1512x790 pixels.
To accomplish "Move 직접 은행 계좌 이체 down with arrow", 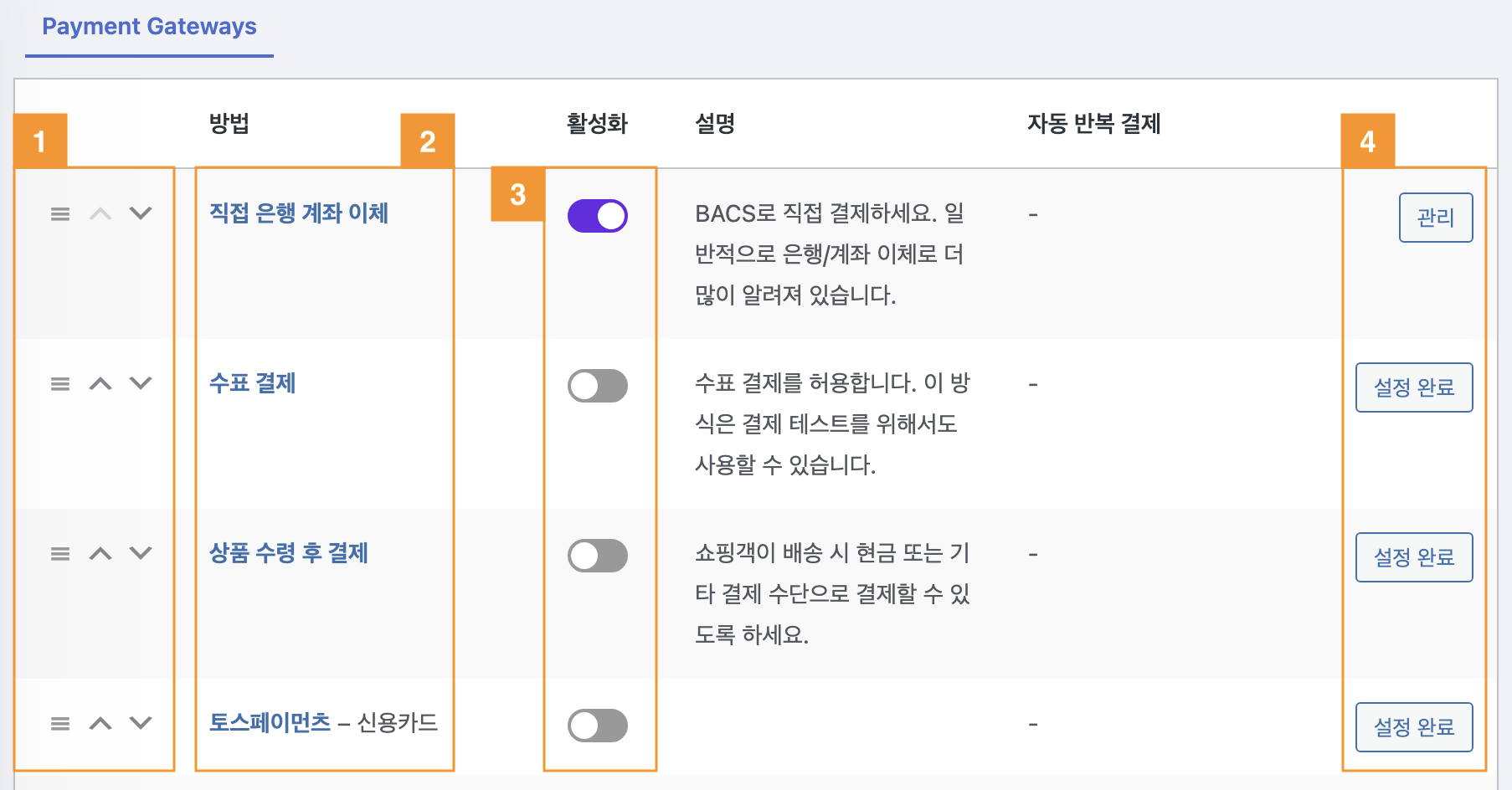I will tap(141, 213).
